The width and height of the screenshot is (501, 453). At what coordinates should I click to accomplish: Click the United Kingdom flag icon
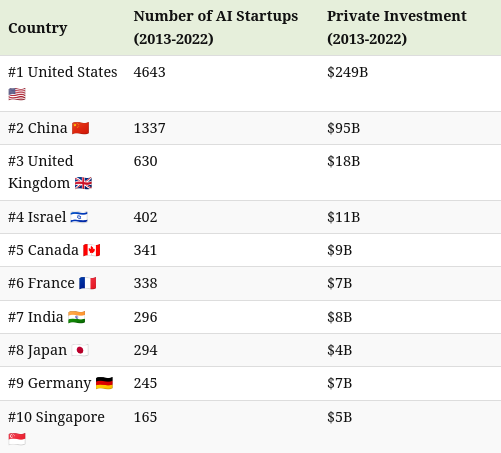[x=83, y=183]
